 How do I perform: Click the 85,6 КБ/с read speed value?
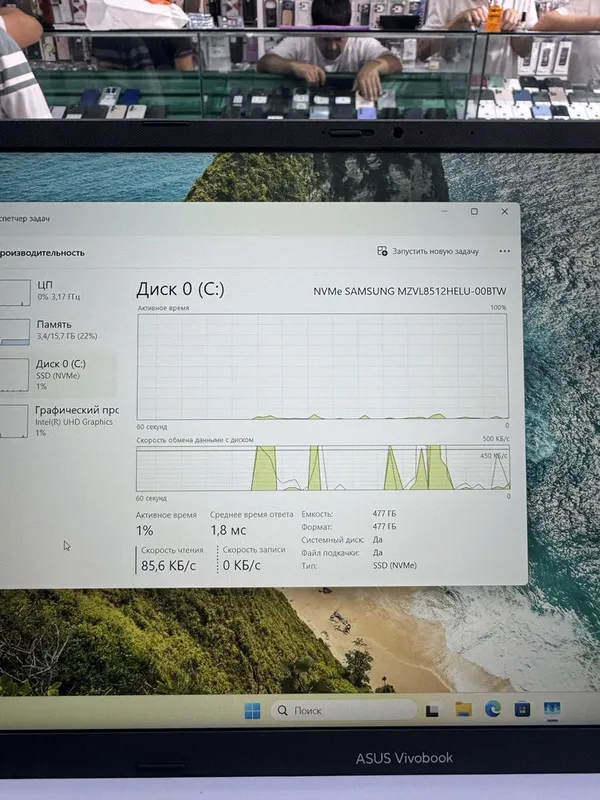pyautogui.click(x=168, y=565)
